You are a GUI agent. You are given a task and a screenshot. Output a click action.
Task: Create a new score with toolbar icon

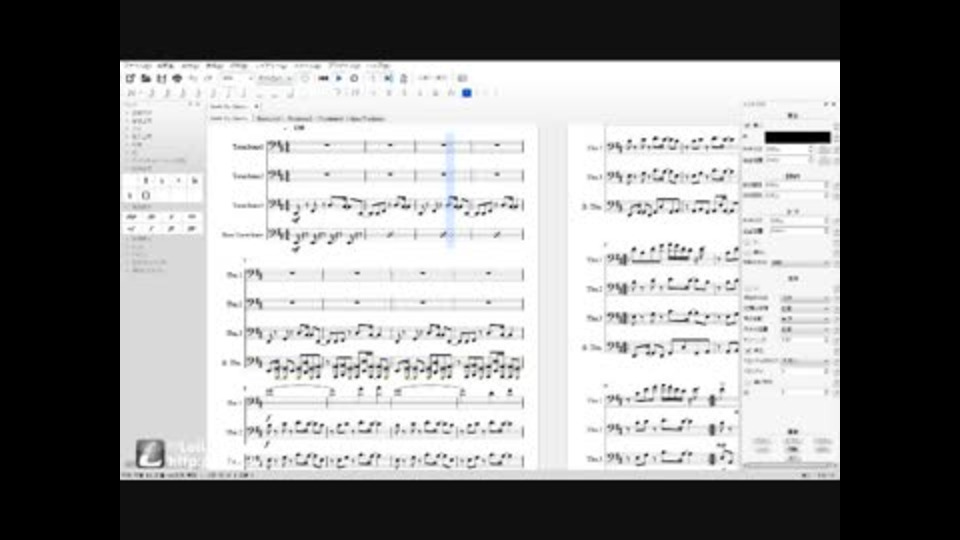pos(130,78)
